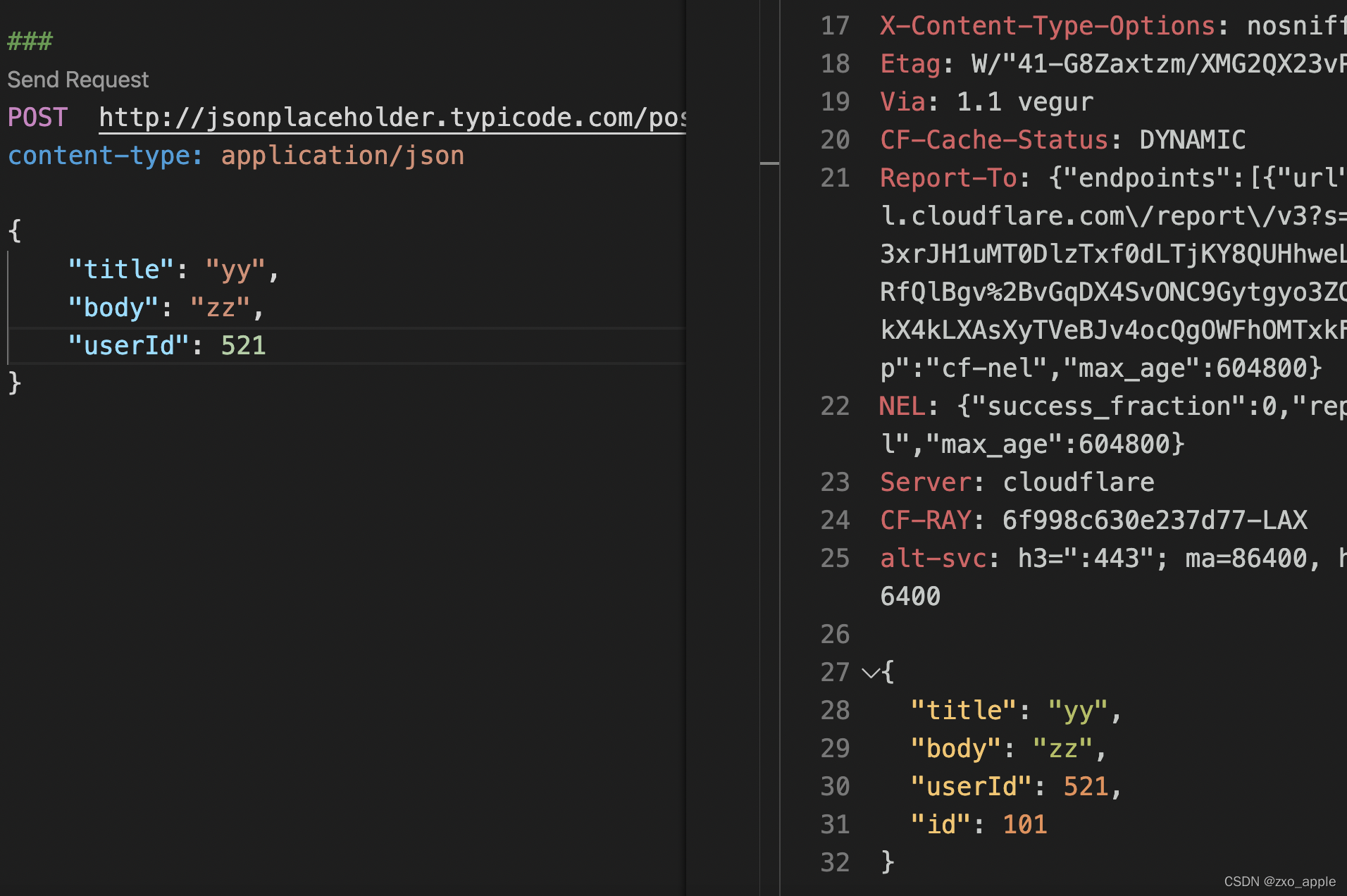1347x896 pixels.
Task: Click the CF-Cache-Status response header
Action: coord(994,140)
